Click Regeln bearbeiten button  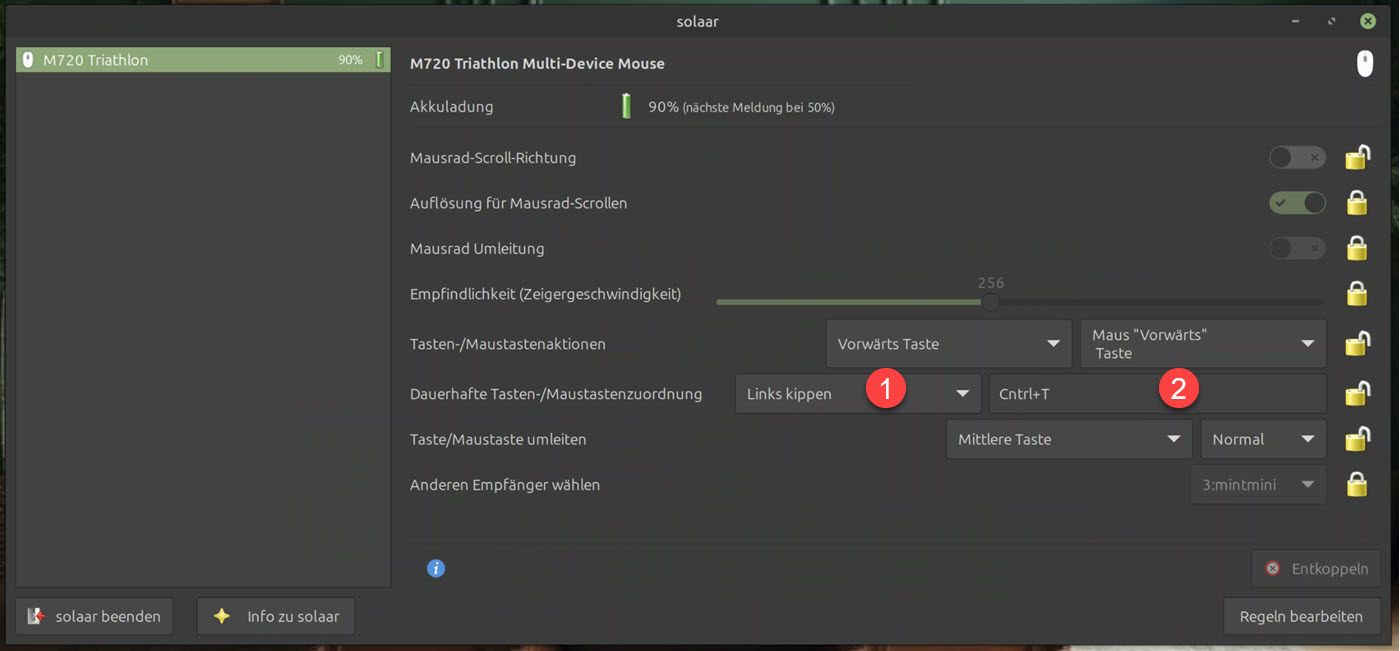coord(1301,616)
